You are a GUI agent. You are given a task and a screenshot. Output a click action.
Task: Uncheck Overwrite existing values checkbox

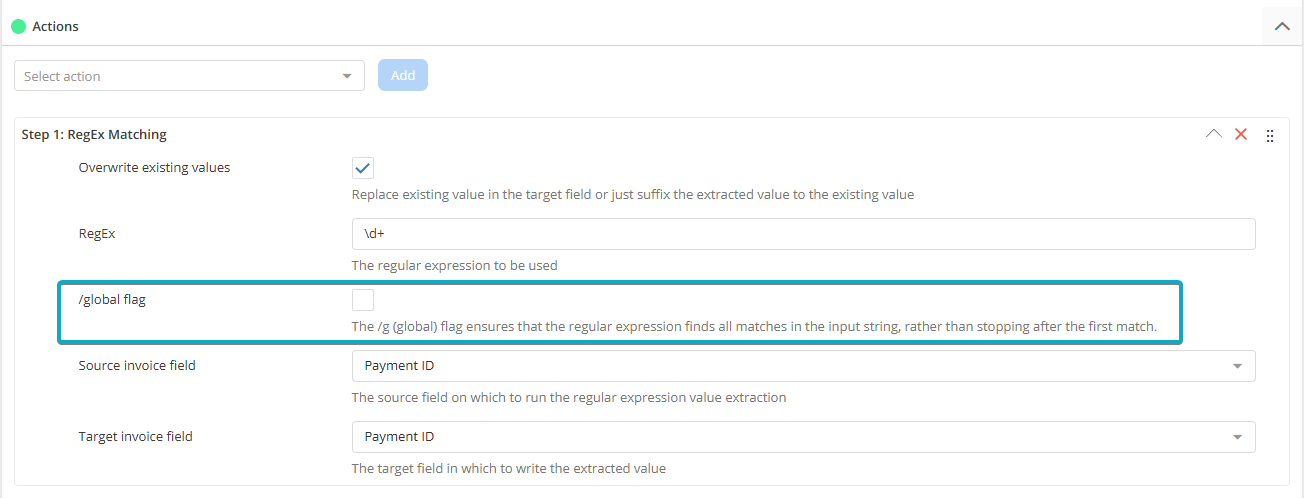click(x=363, y=168)
